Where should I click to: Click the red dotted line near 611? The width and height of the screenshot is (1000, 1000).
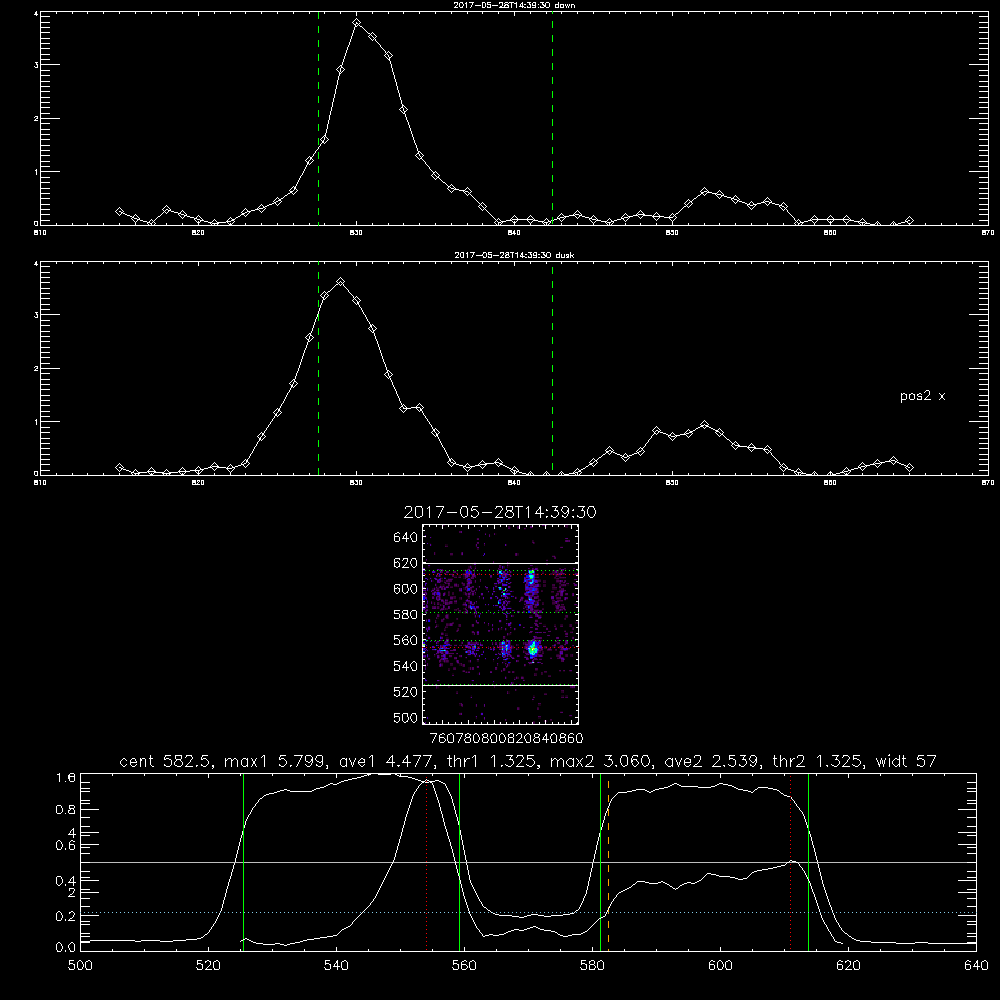click(791, 861)
